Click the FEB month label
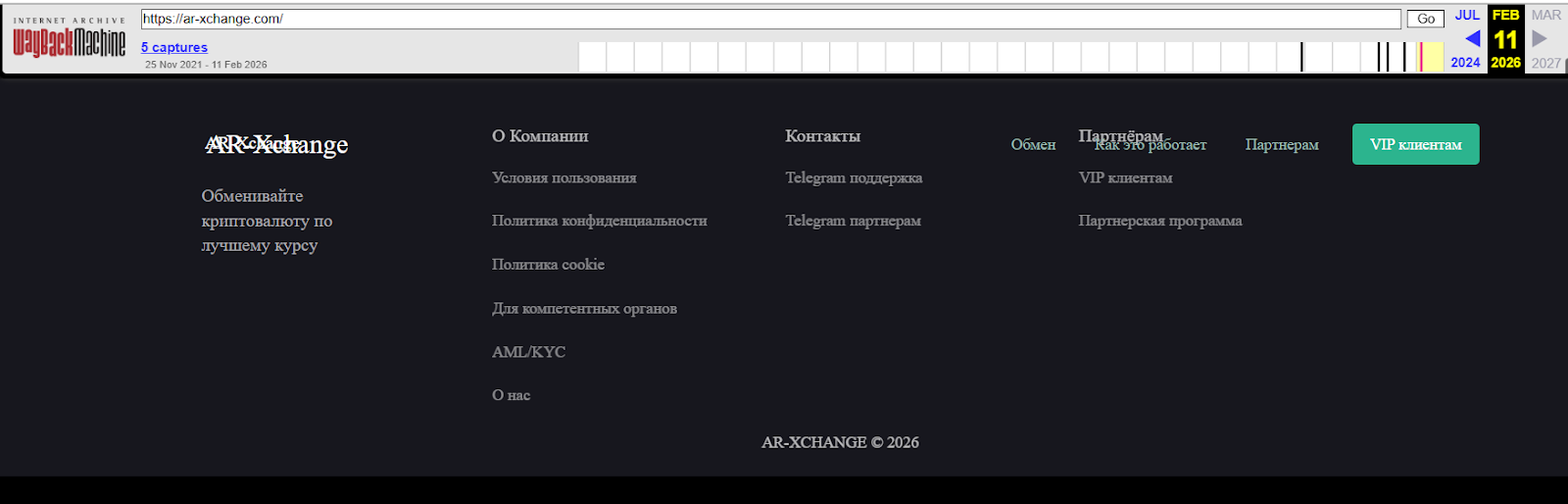The width and height of the screenshot is (1568, 504). pyautogui.click(x=1506, y=15)
